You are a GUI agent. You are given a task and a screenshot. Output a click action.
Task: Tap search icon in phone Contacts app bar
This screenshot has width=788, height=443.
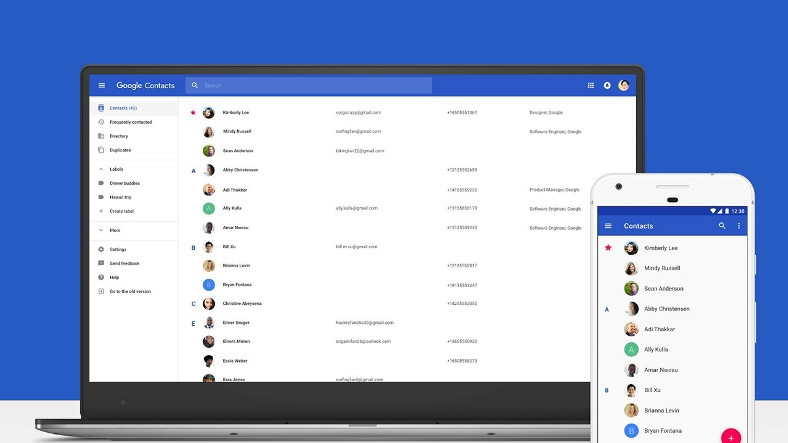click(722, 226)
